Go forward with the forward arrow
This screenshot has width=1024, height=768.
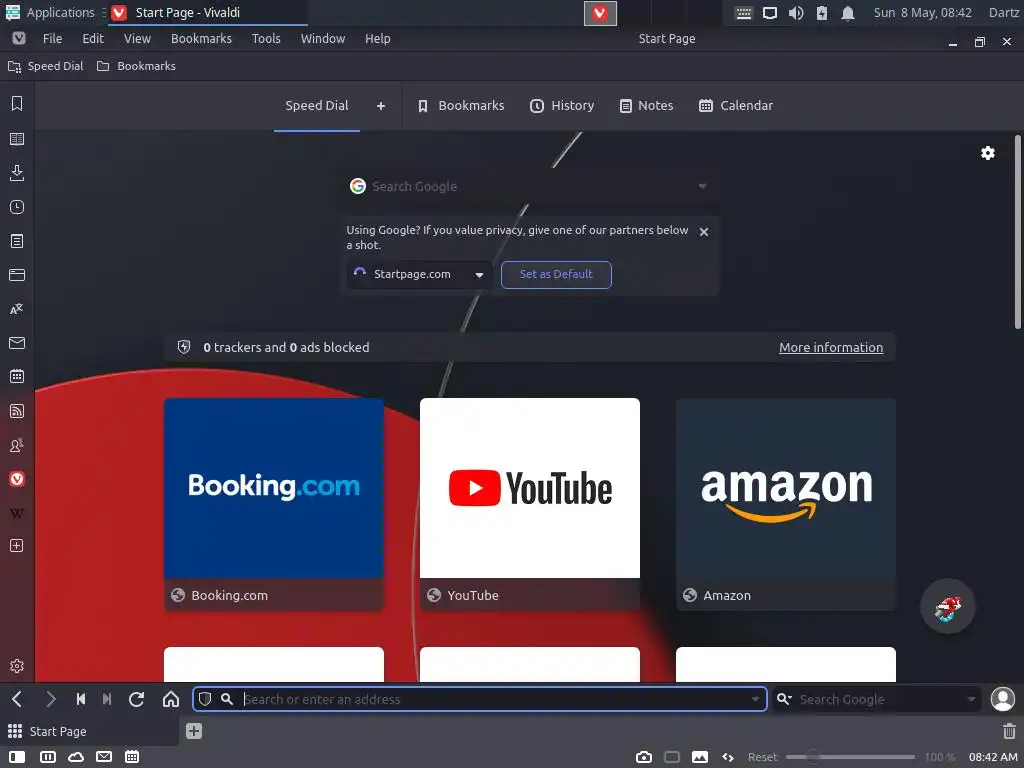pos(50,699)
